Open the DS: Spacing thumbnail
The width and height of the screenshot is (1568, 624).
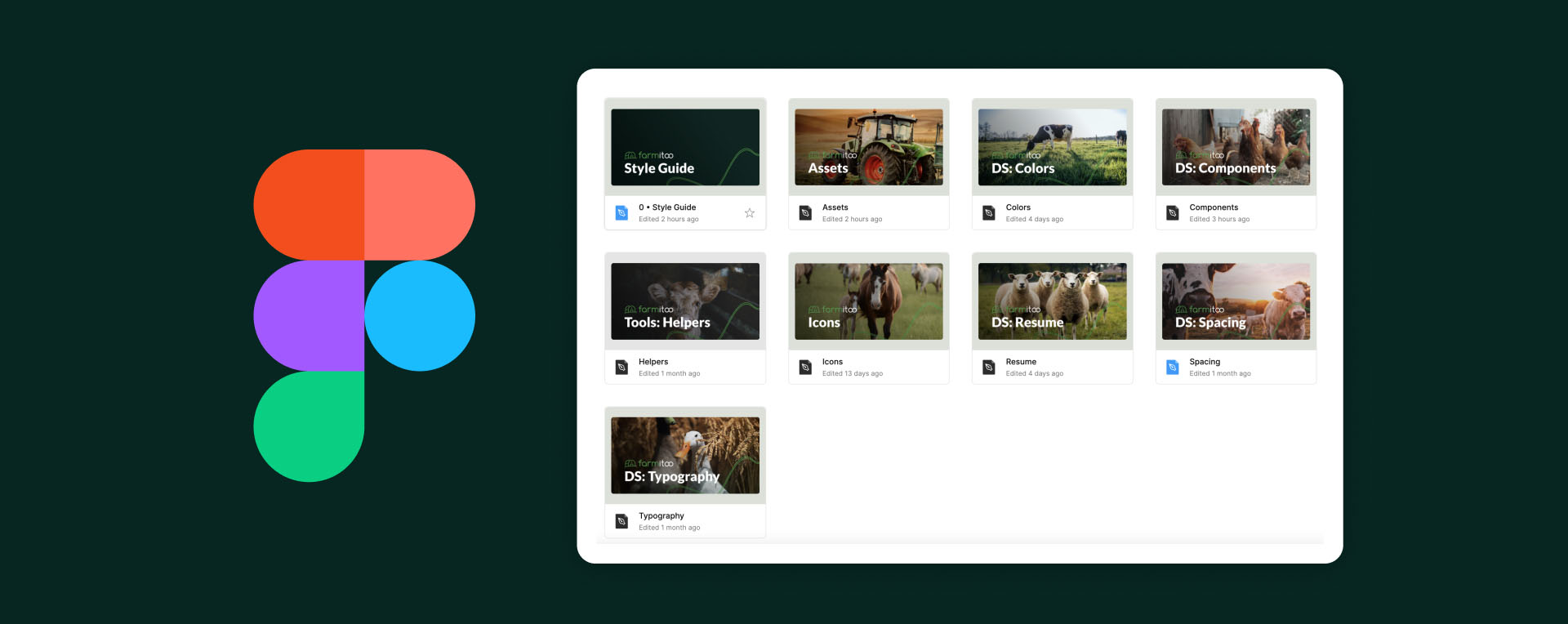(1236, 301)
